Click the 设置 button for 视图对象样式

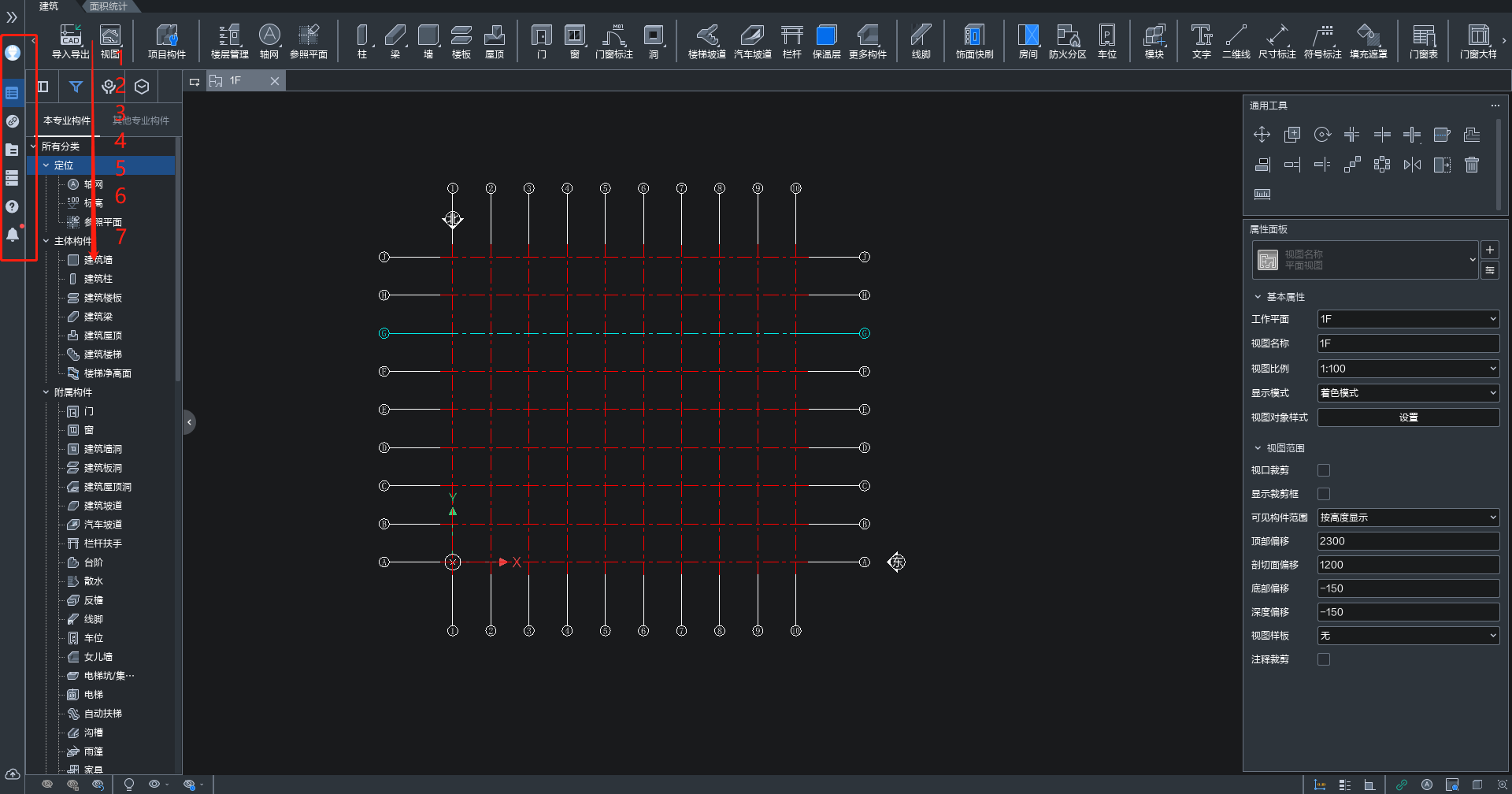(1408, 417)
